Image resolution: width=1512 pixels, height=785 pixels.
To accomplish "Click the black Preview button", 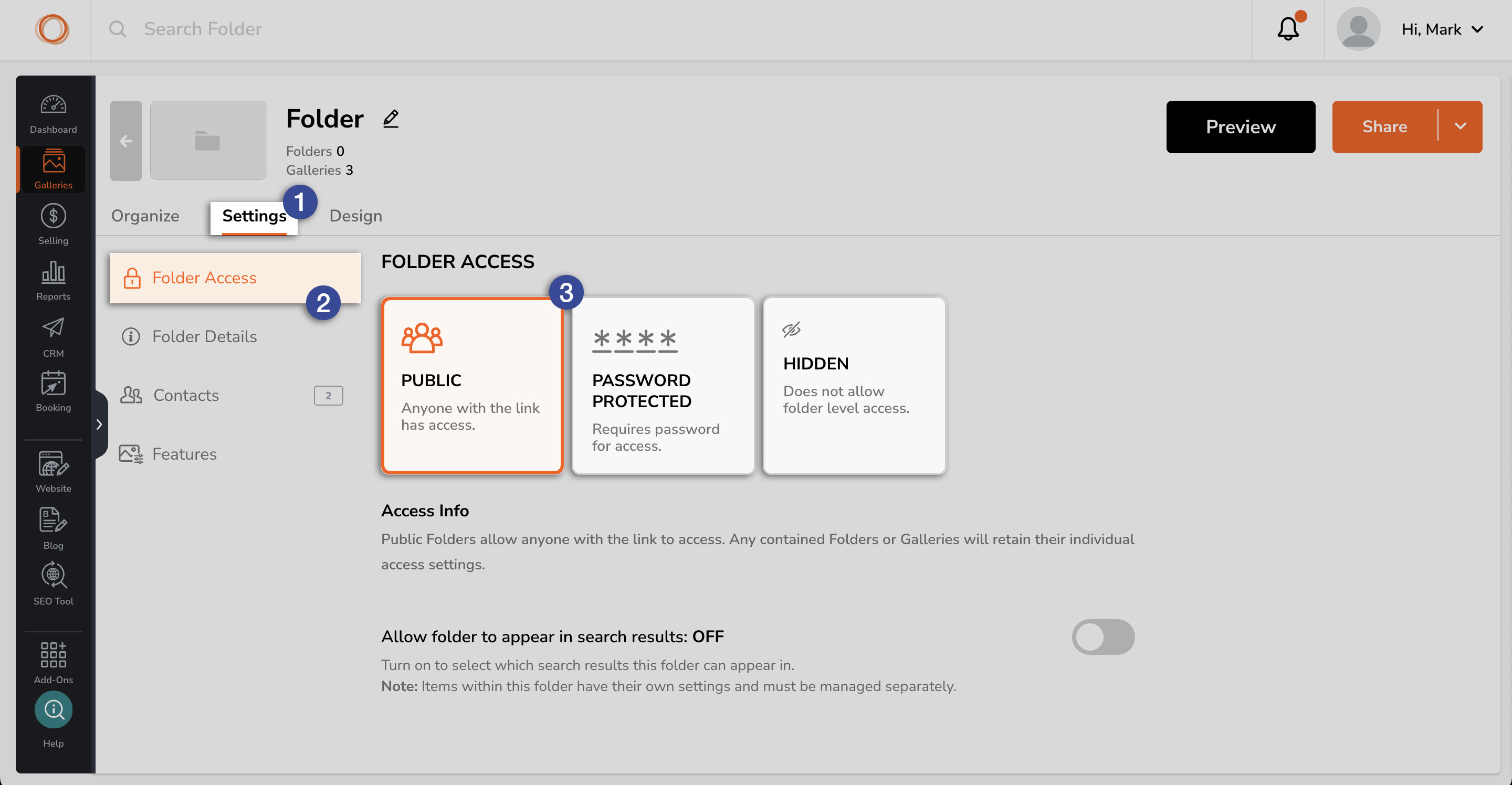I will (x=1240, y=127).
